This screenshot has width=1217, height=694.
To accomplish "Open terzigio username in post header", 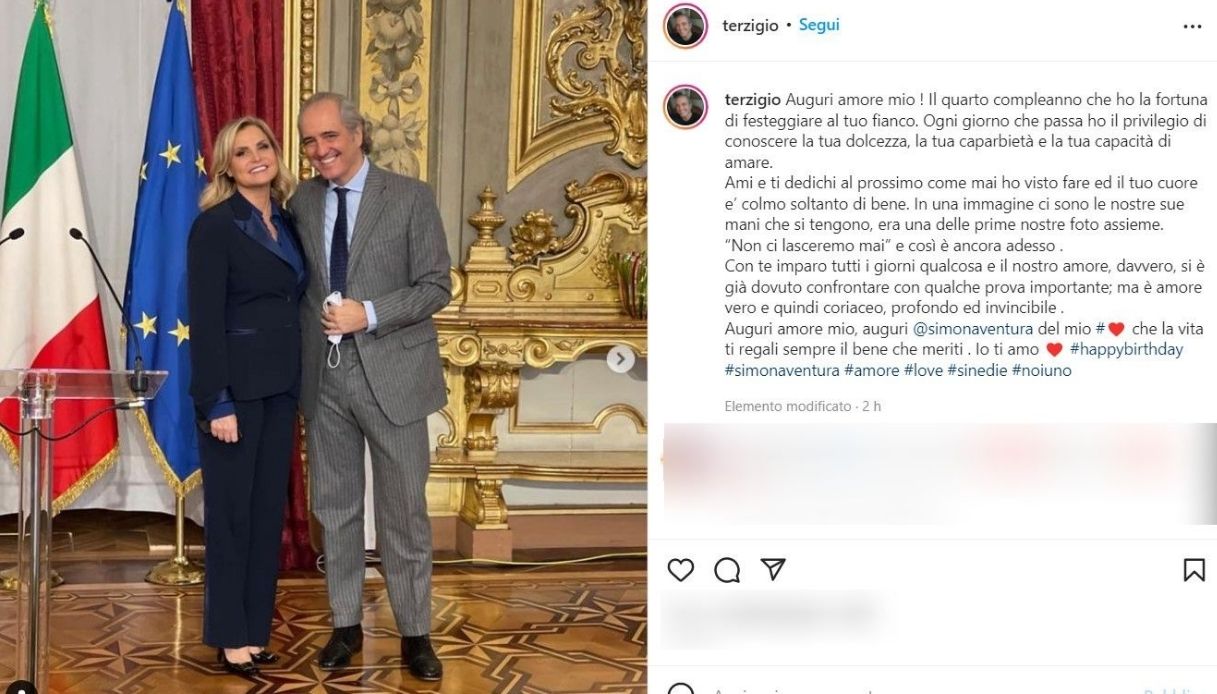I will (750, 26).
